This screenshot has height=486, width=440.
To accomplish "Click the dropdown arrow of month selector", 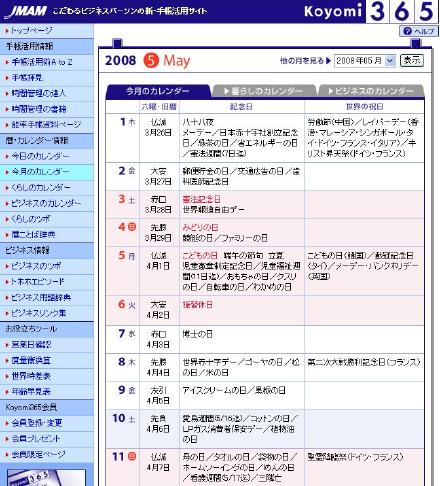I will 389,61.
